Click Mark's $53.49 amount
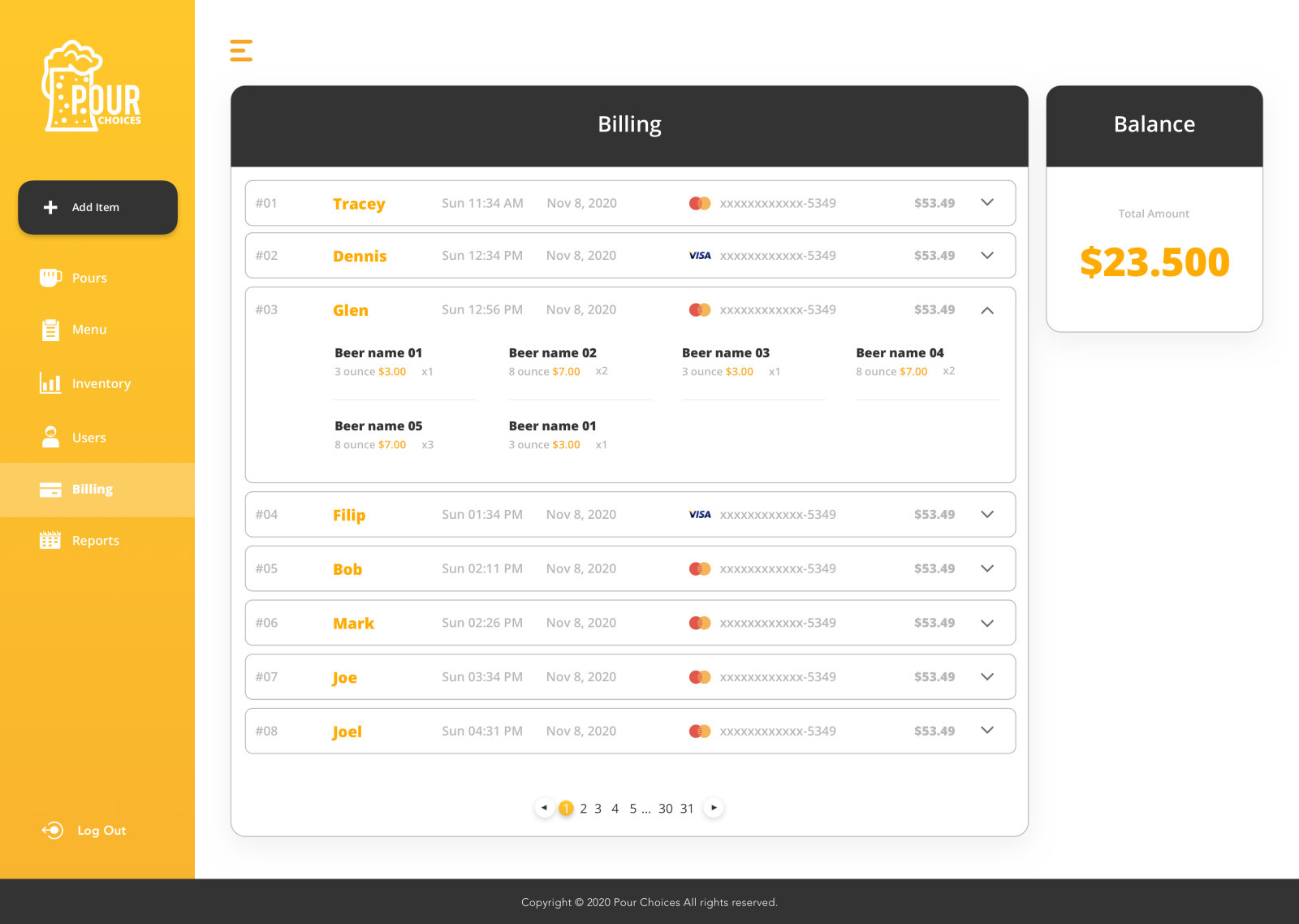Image resolution: width=1299 pixels, height=924 pixels. (934, 623)
